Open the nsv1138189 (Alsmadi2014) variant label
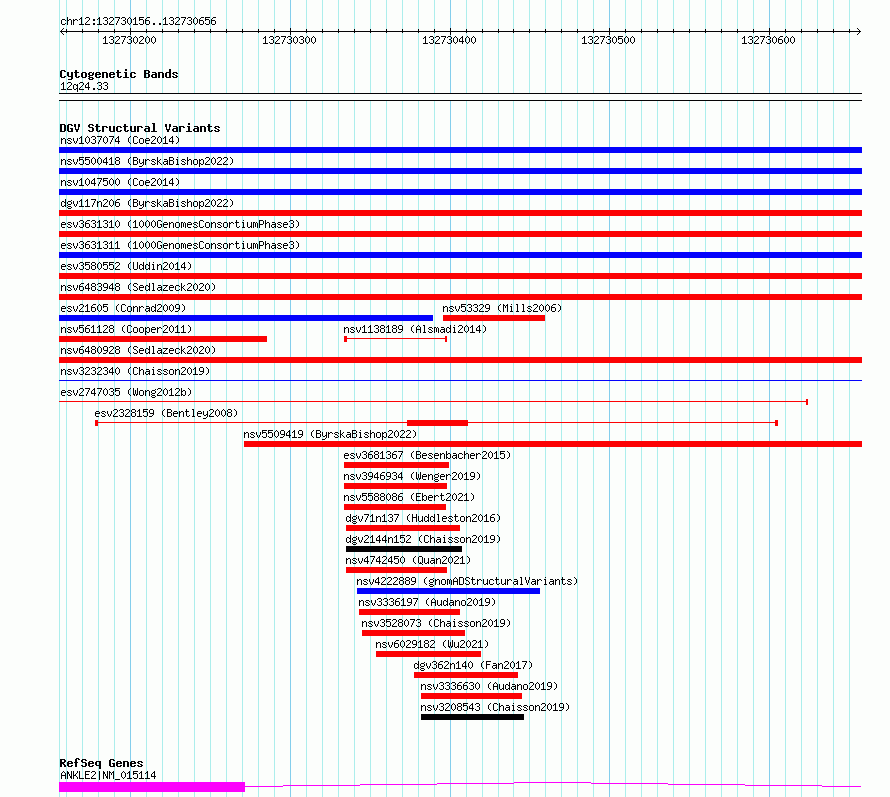 pos(415,329)
